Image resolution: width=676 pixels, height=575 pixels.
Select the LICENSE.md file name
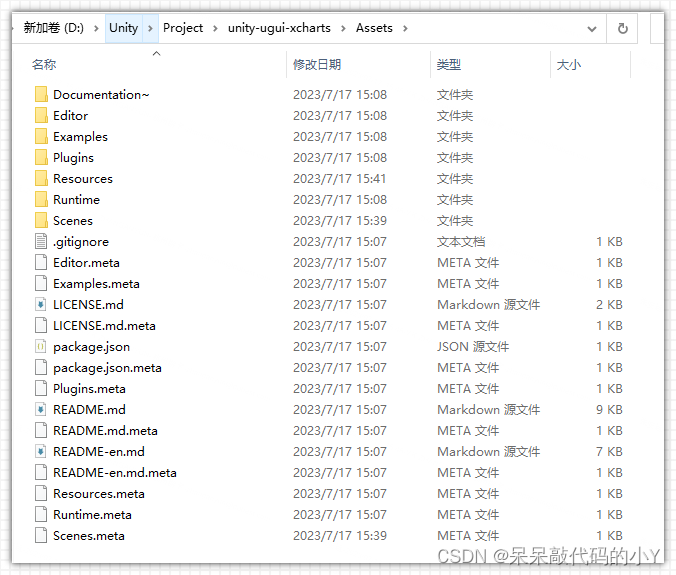(x=88, y=305)
